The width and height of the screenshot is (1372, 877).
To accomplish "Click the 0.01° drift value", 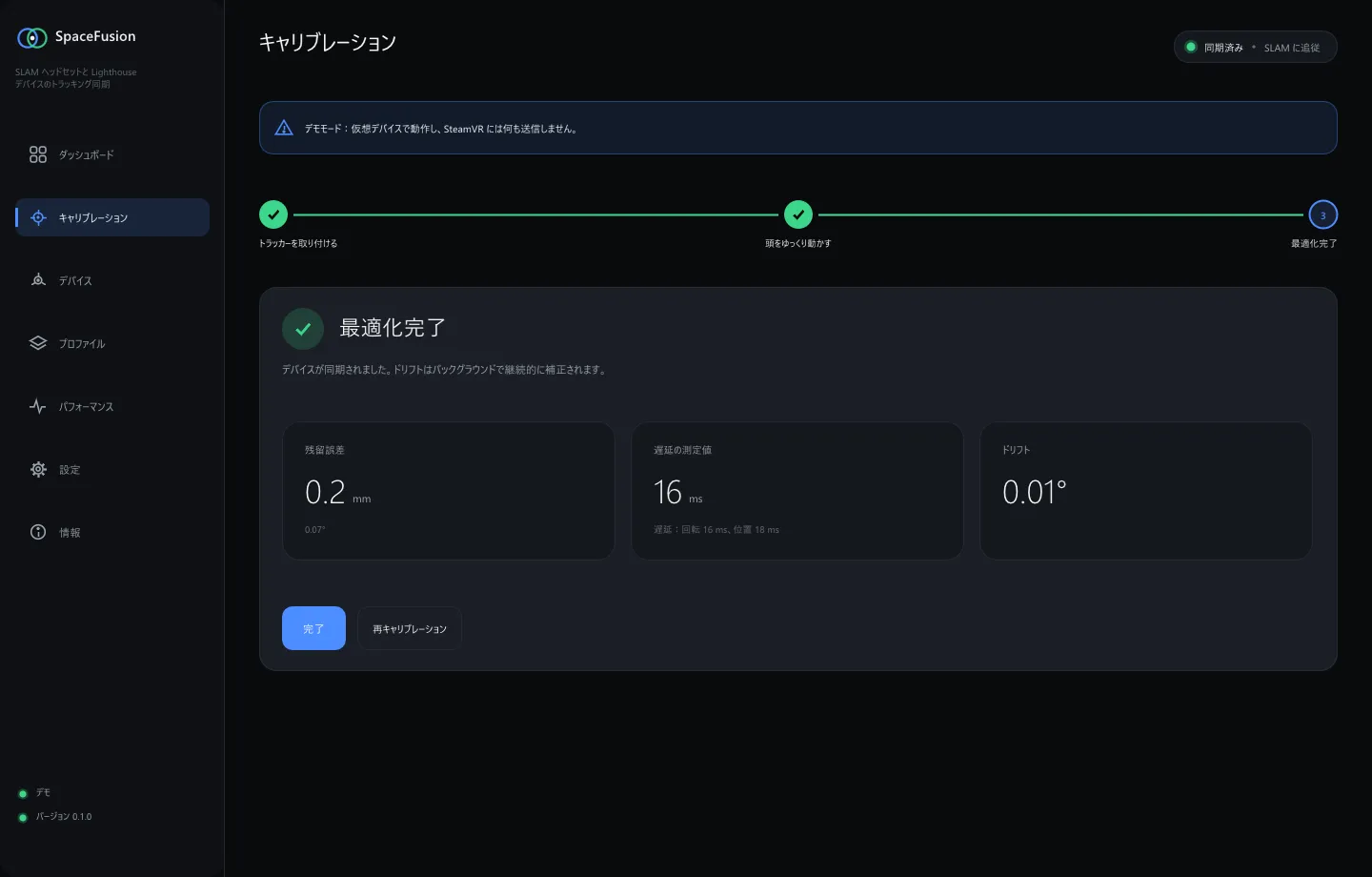I will [x=1035, y=492].
